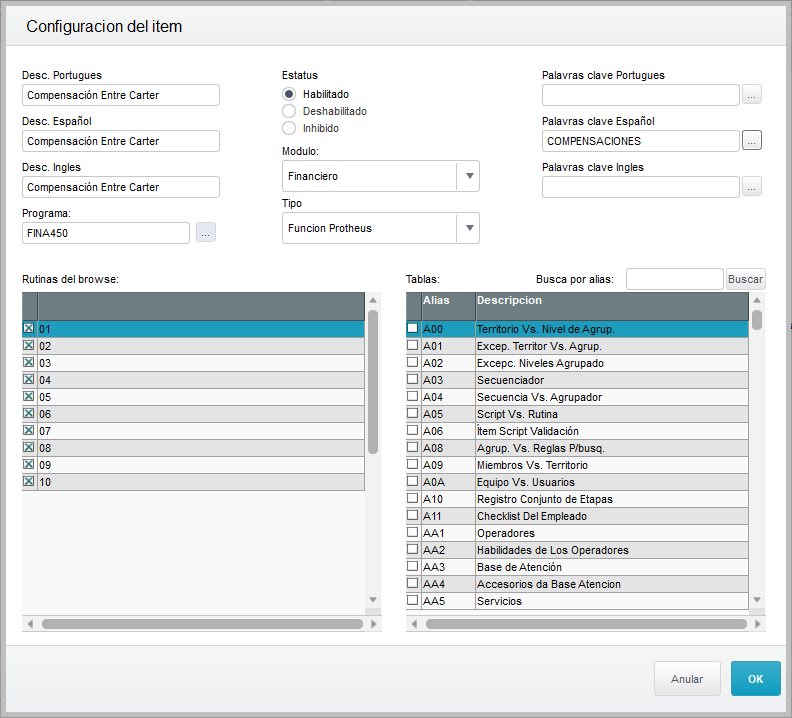
Task: Click scroll-down arrow of Rutinas del browse list
Action: 373,600
